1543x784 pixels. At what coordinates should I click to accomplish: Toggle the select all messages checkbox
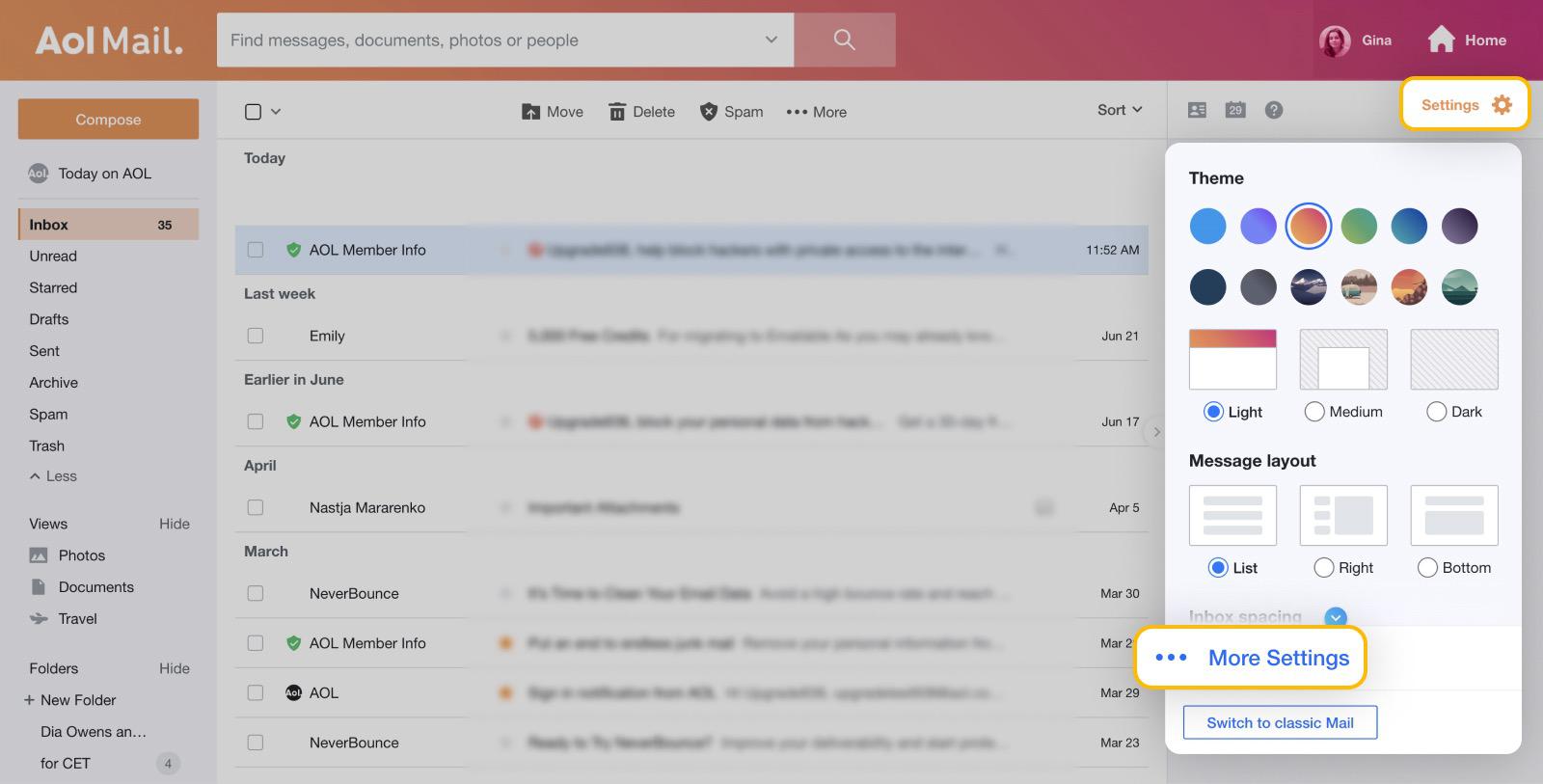(x=253, y=112)
